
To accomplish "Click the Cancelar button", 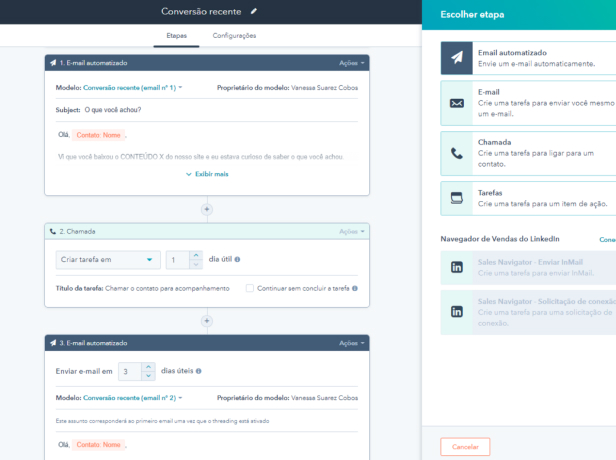I will click(465, 446).
